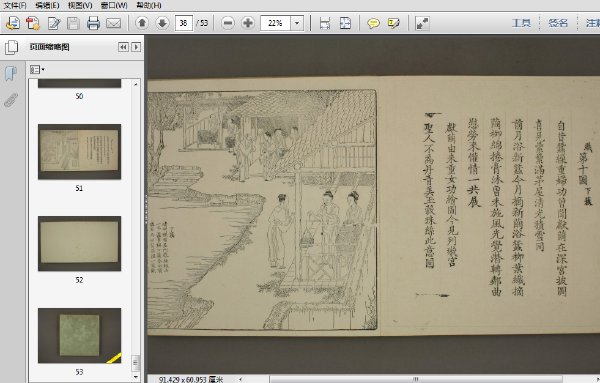Open the 编辑(E) menu

(x=47, y=5)
